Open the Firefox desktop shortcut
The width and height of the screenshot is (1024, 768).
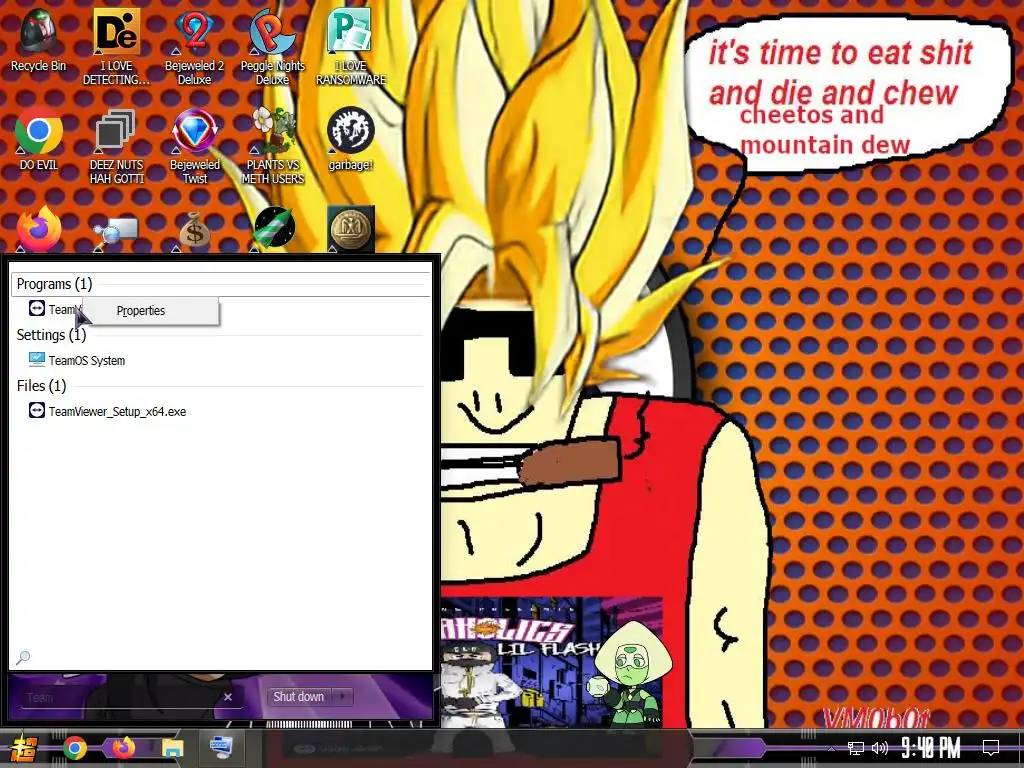click(39, 229)
